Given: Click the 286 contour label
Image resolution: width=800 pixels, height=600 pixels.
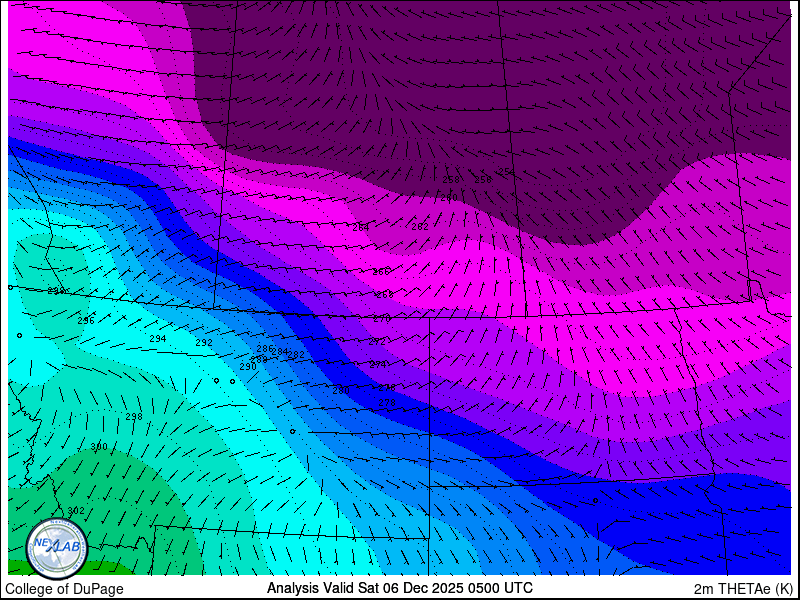Looking at the screenshot, I should point(265,348).
